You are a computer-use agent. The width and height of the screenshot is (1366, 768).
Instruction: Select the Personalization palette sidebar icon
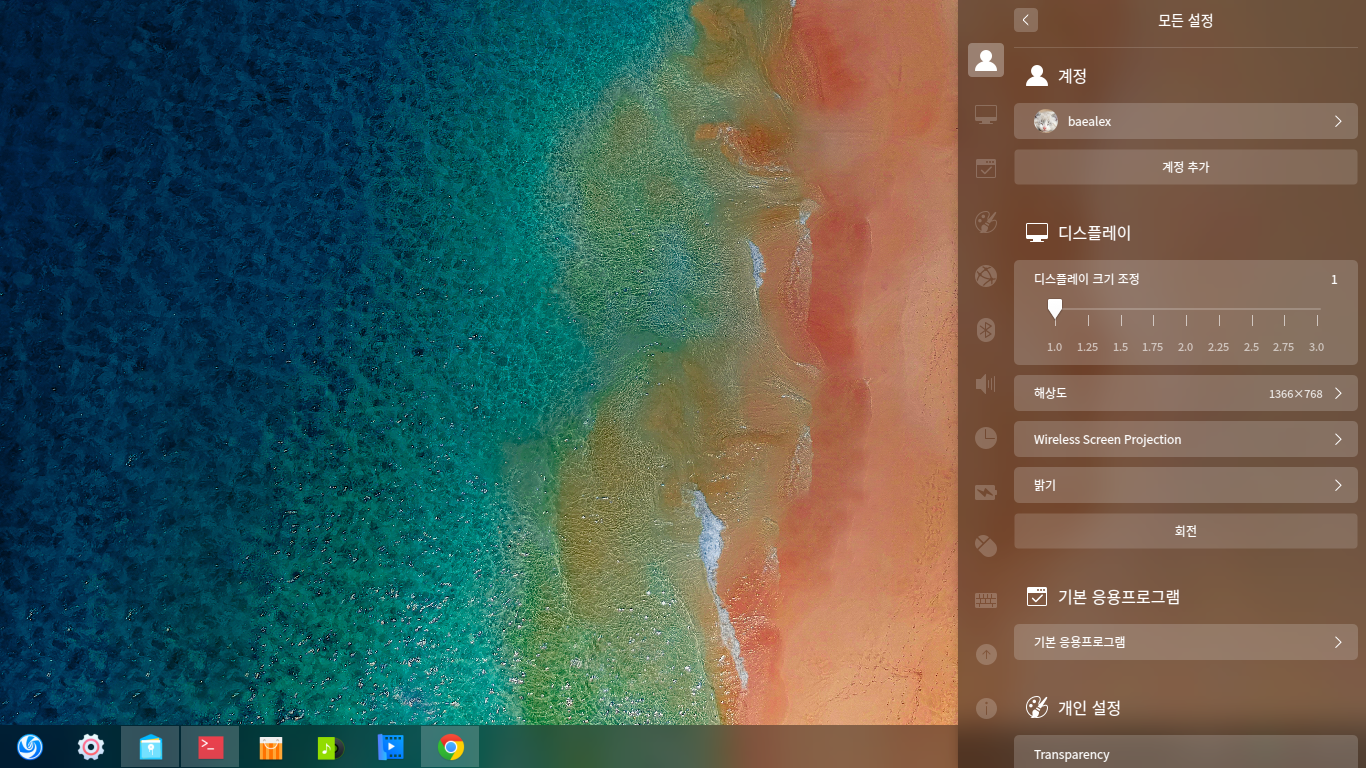(x=986, y=222)
